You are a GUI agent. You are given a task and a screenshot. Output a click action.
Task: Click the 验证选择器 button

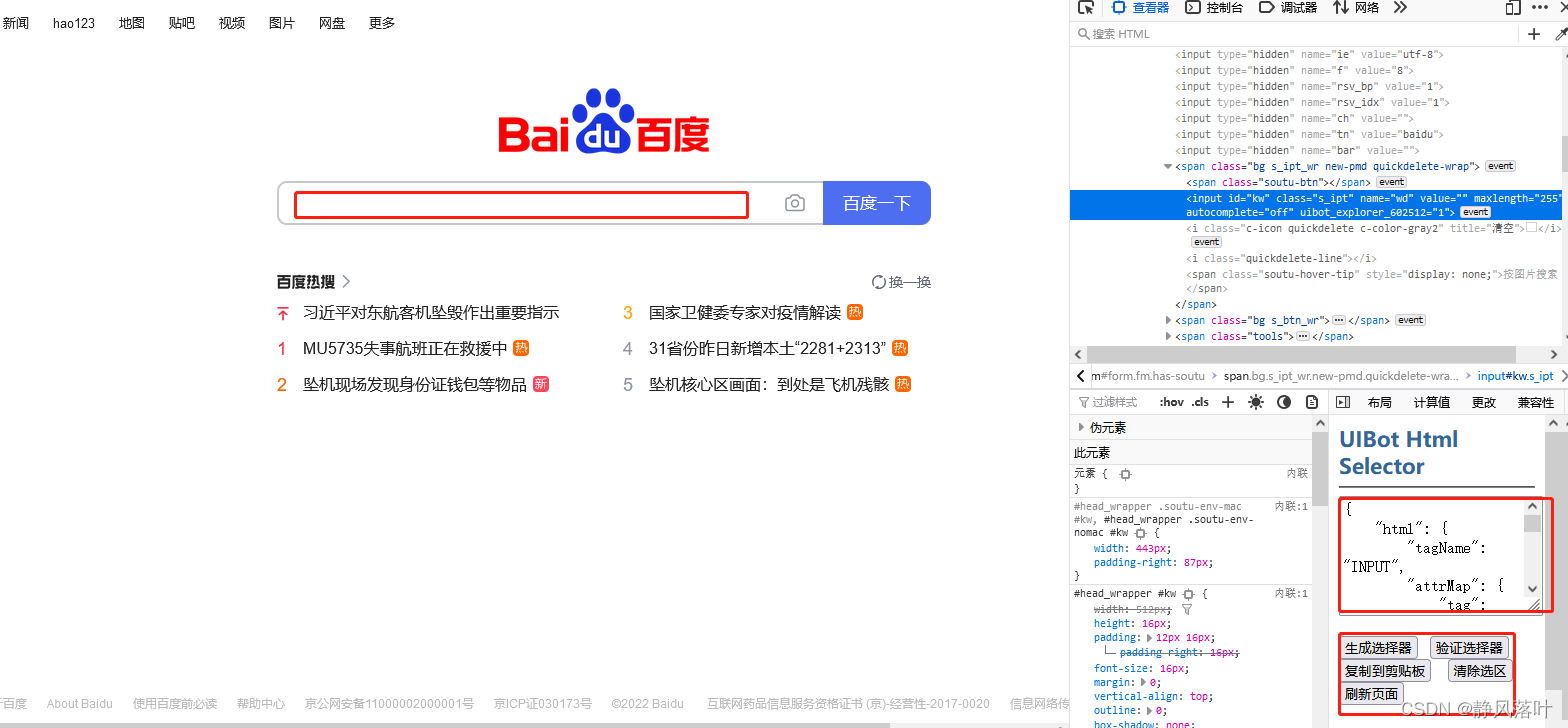tap(1469, 648)
